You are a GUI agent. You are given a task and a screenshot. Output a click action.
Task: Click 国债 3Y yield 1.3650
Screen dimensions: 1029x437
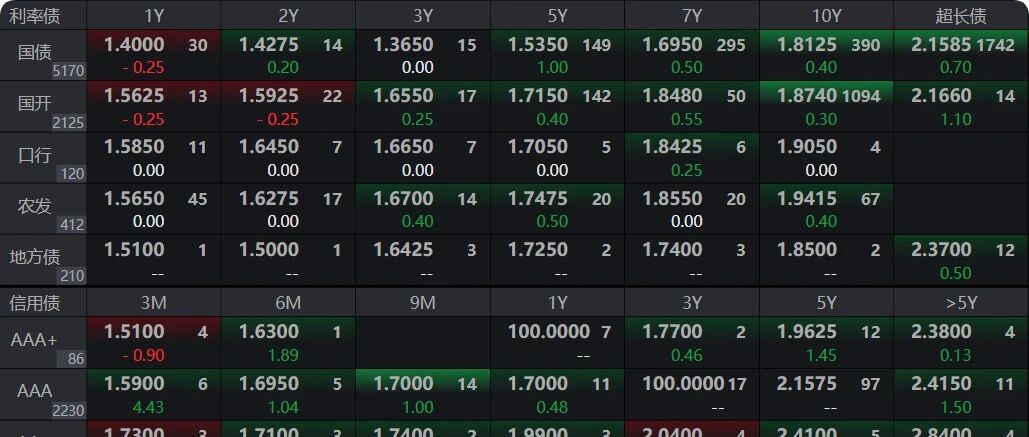tap(404, 45)
